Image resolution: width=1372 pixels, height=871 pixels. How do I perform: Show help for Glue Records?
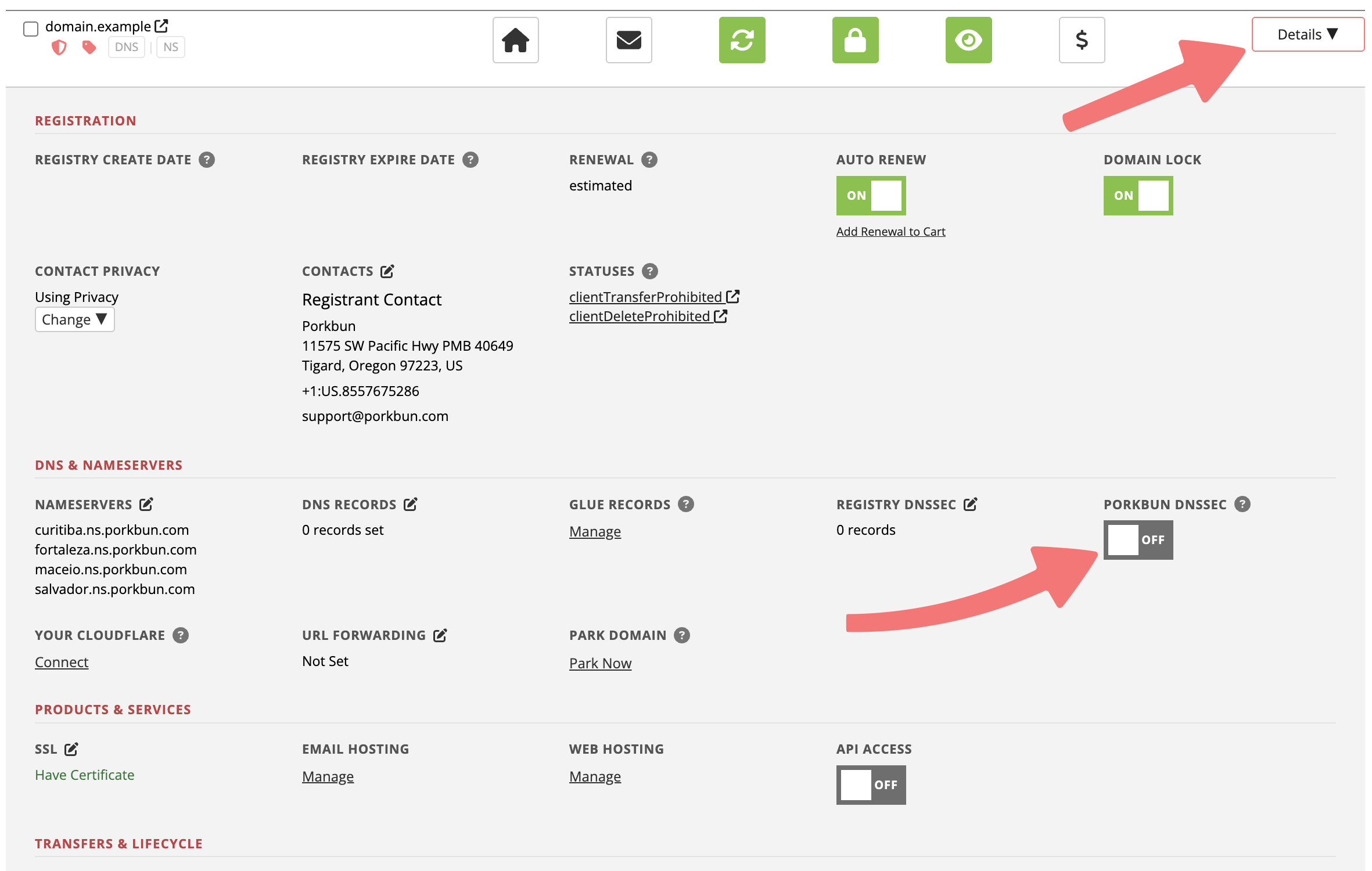[x=686, y=504]
